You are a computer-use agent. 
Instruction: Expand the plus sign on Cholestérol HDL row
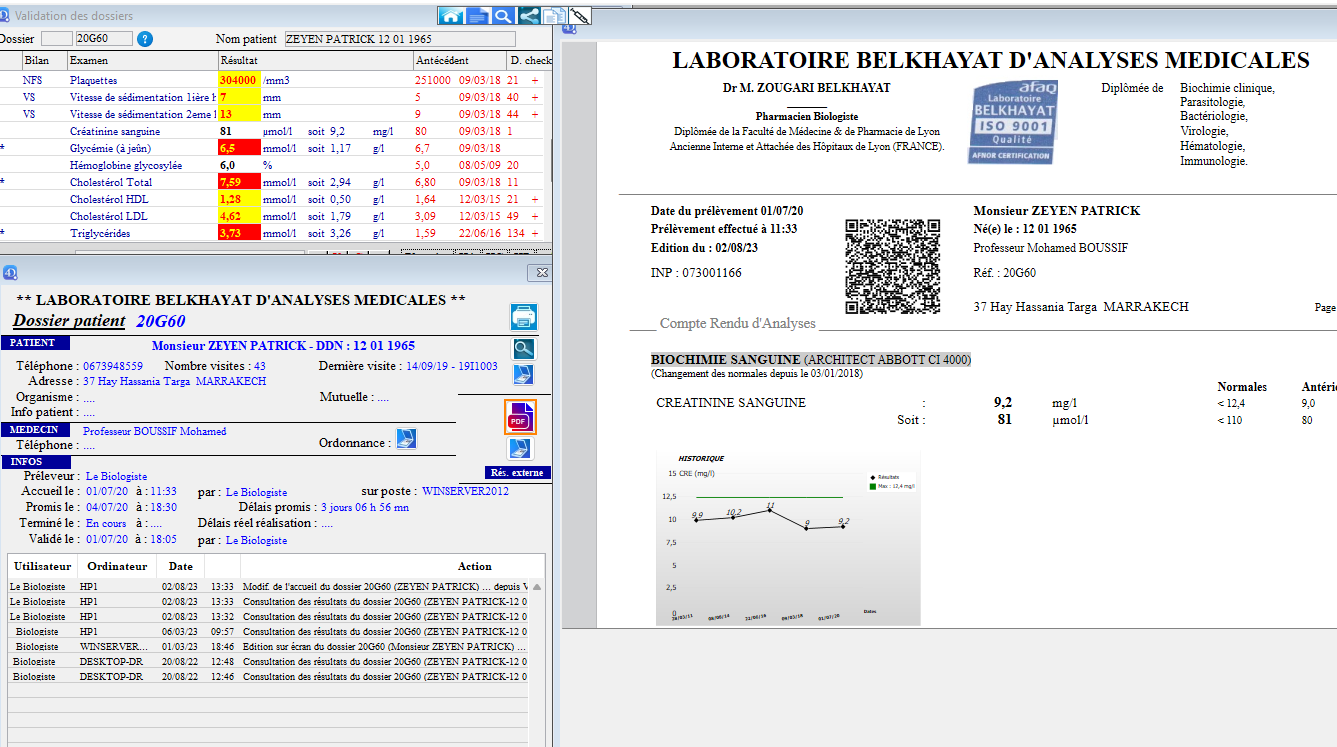535,199
